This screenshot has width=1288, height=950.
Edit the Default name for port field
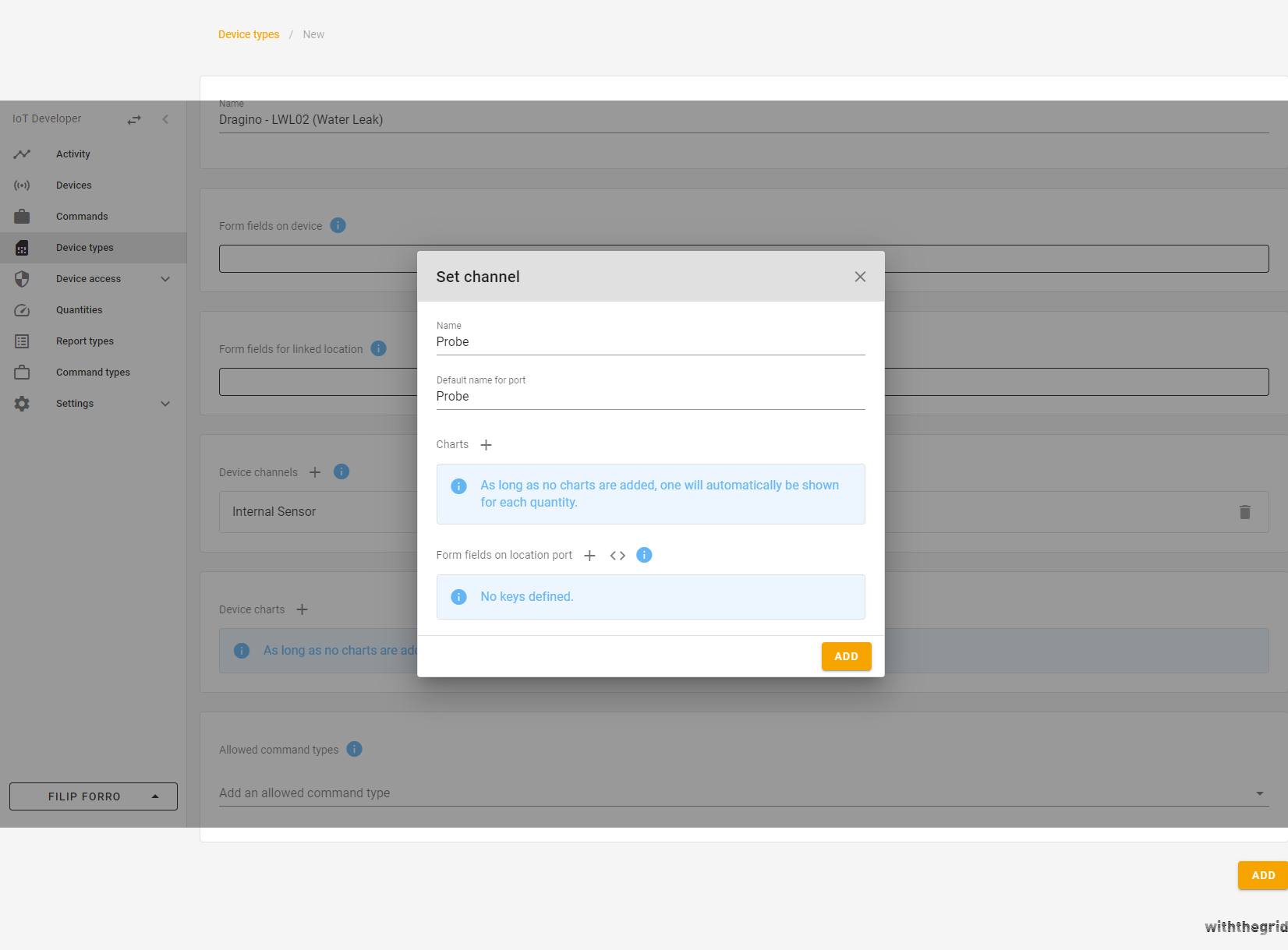click(650, 397)
